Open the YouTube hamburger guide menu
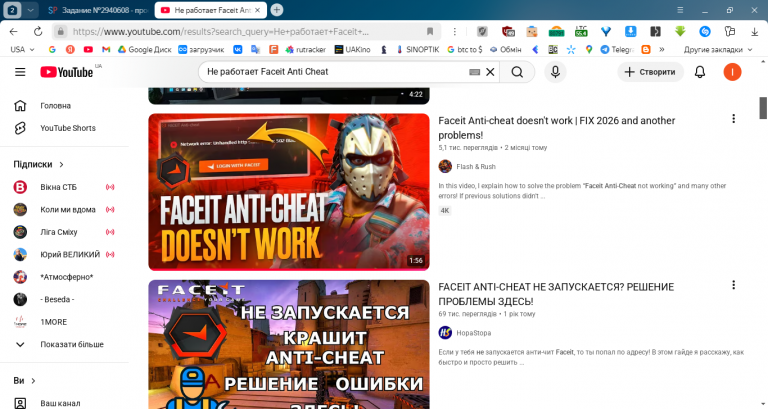This screenshot has width=768, height=409. [20, 72]
